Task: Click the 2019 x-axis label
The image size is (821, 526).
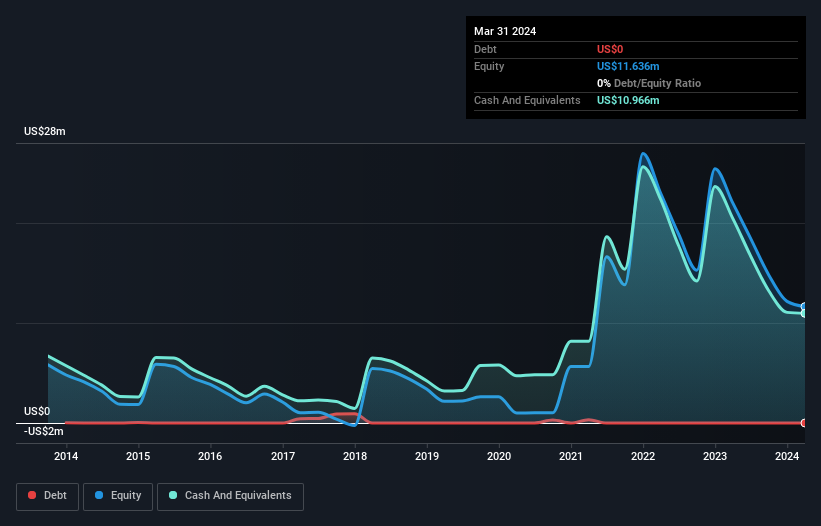Action: click(427, 456)
